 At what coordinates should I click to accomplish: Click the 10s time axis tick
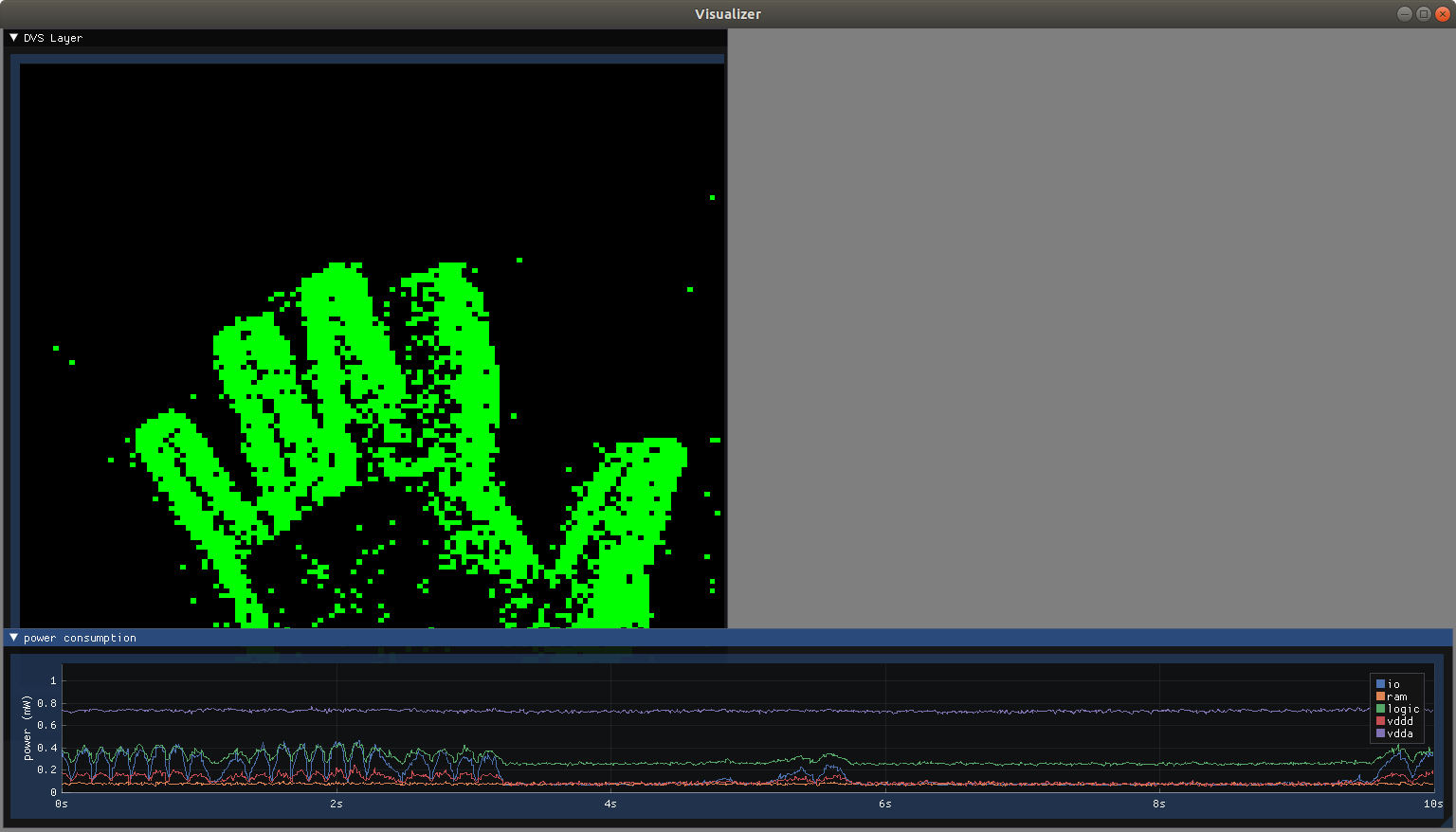coord(1433,804)
